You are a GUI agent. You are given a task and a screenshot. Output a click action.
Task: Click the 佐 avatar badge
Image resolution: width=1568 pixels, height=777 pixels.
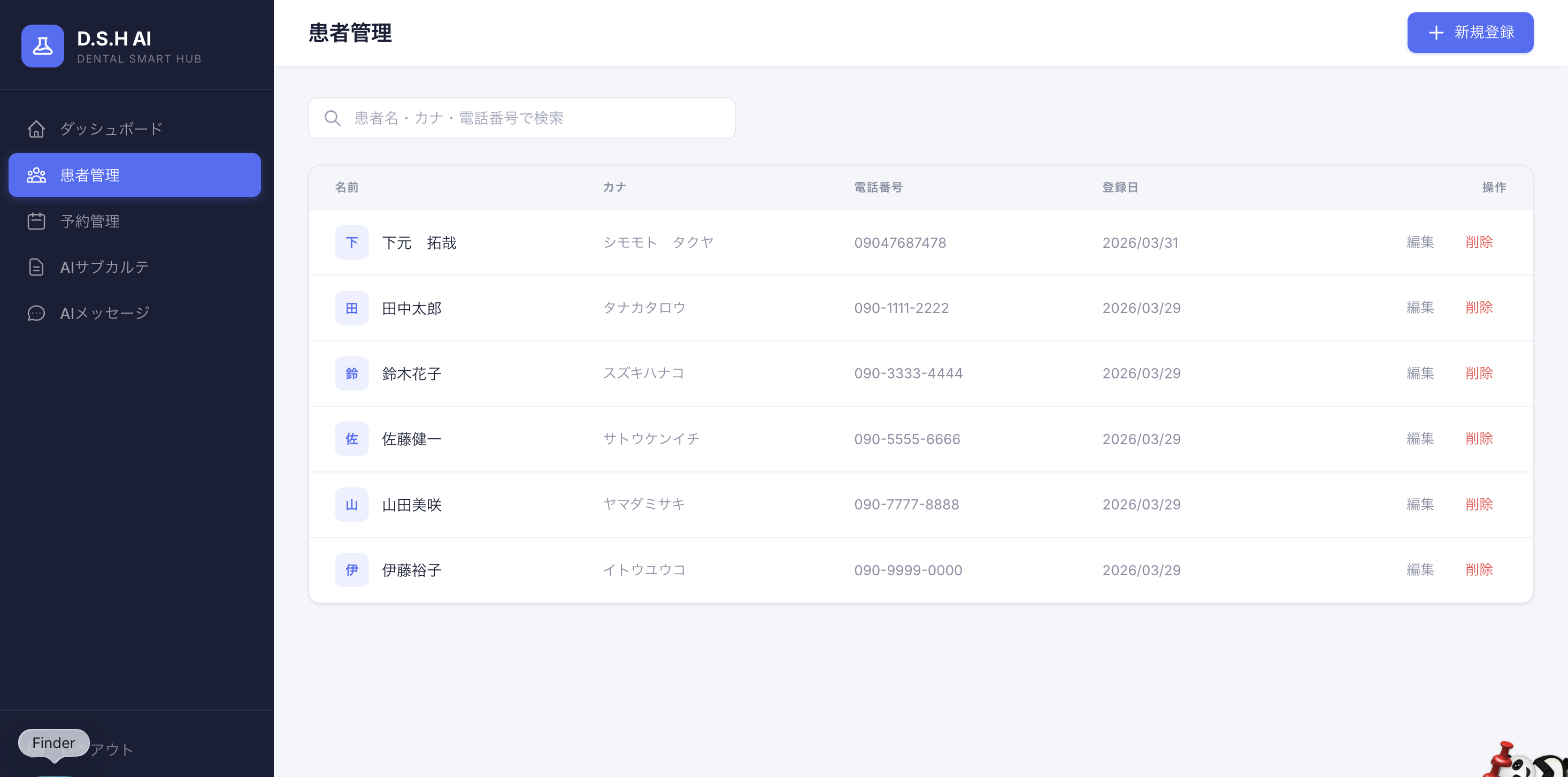352,439
